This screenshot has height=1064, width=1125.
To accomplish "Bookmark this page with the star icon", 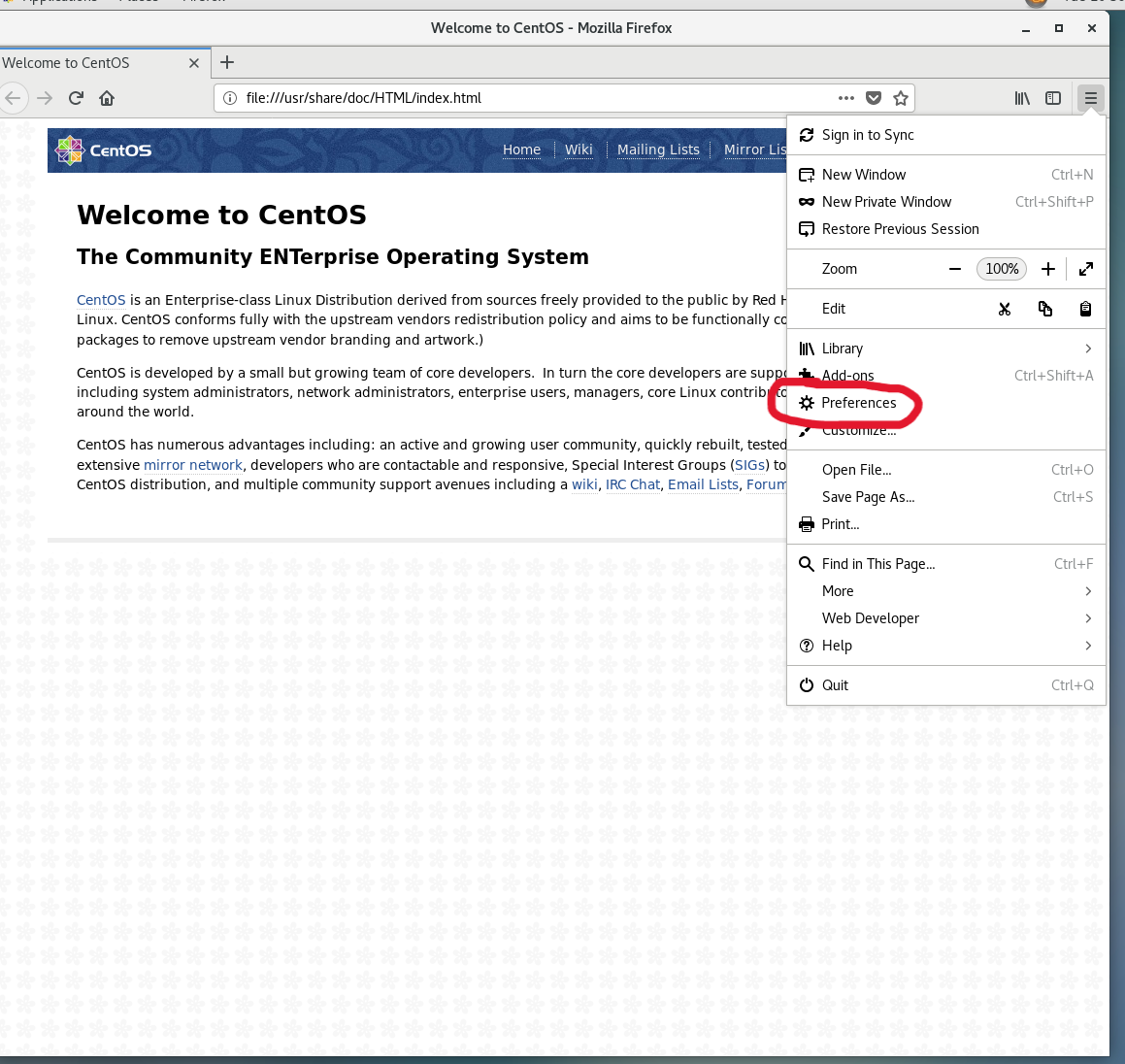I will click(901, 98).
